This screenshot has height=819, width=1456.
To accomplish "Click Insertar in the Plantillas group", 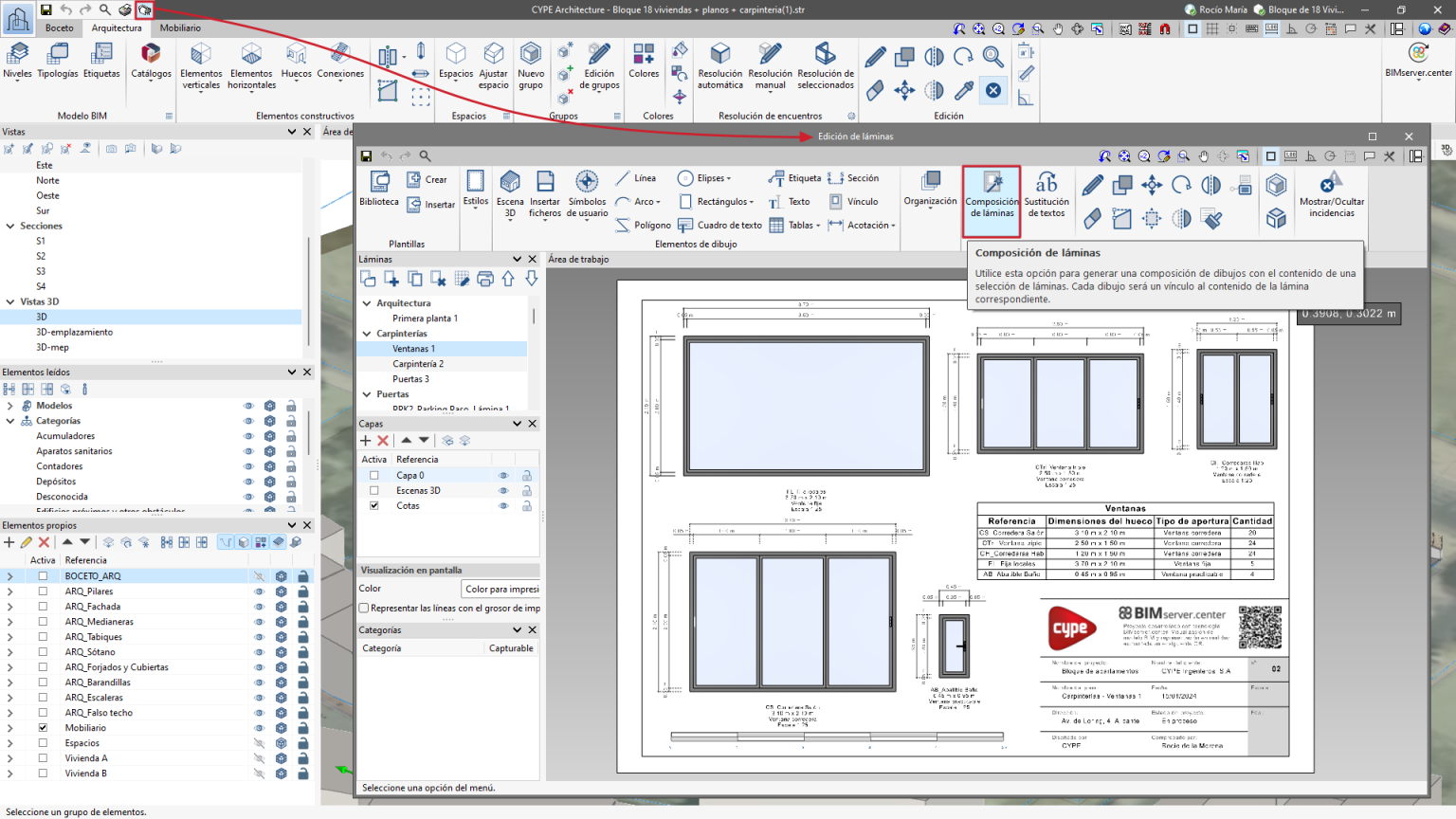I will click(x=430, y=204).
